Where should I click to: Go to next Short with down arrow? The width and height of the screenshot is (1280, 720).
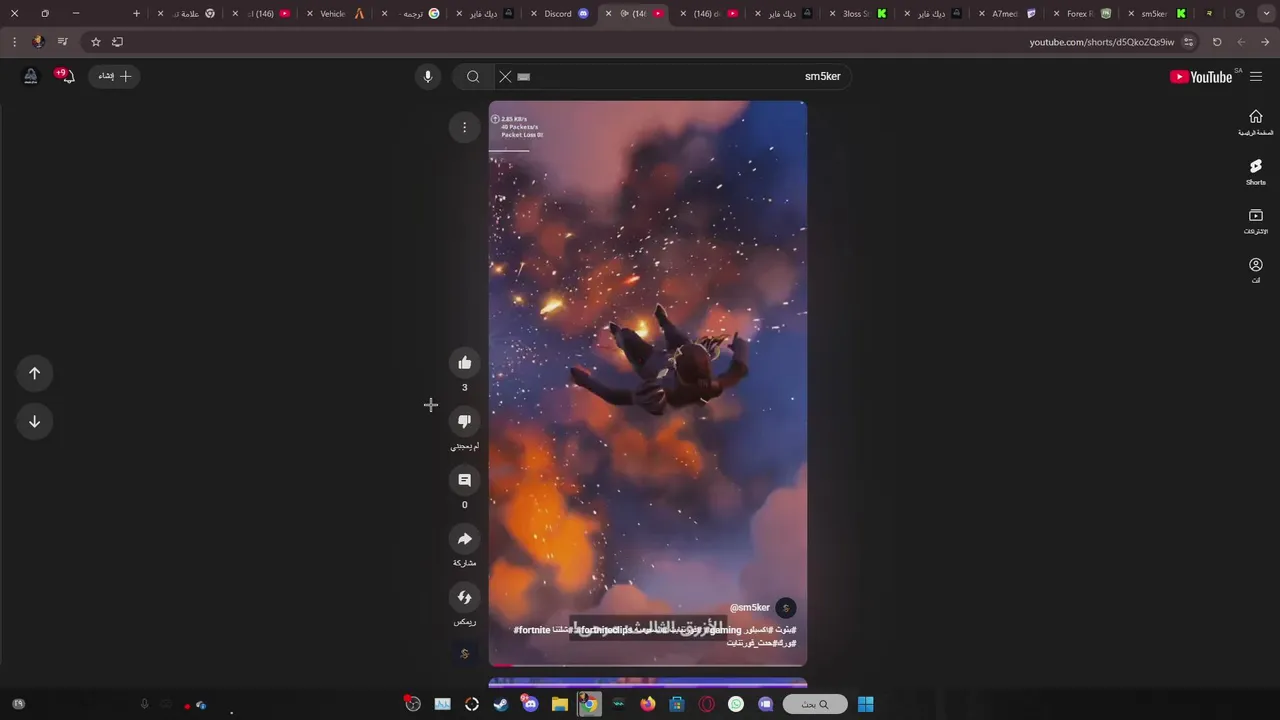point(34,421)
